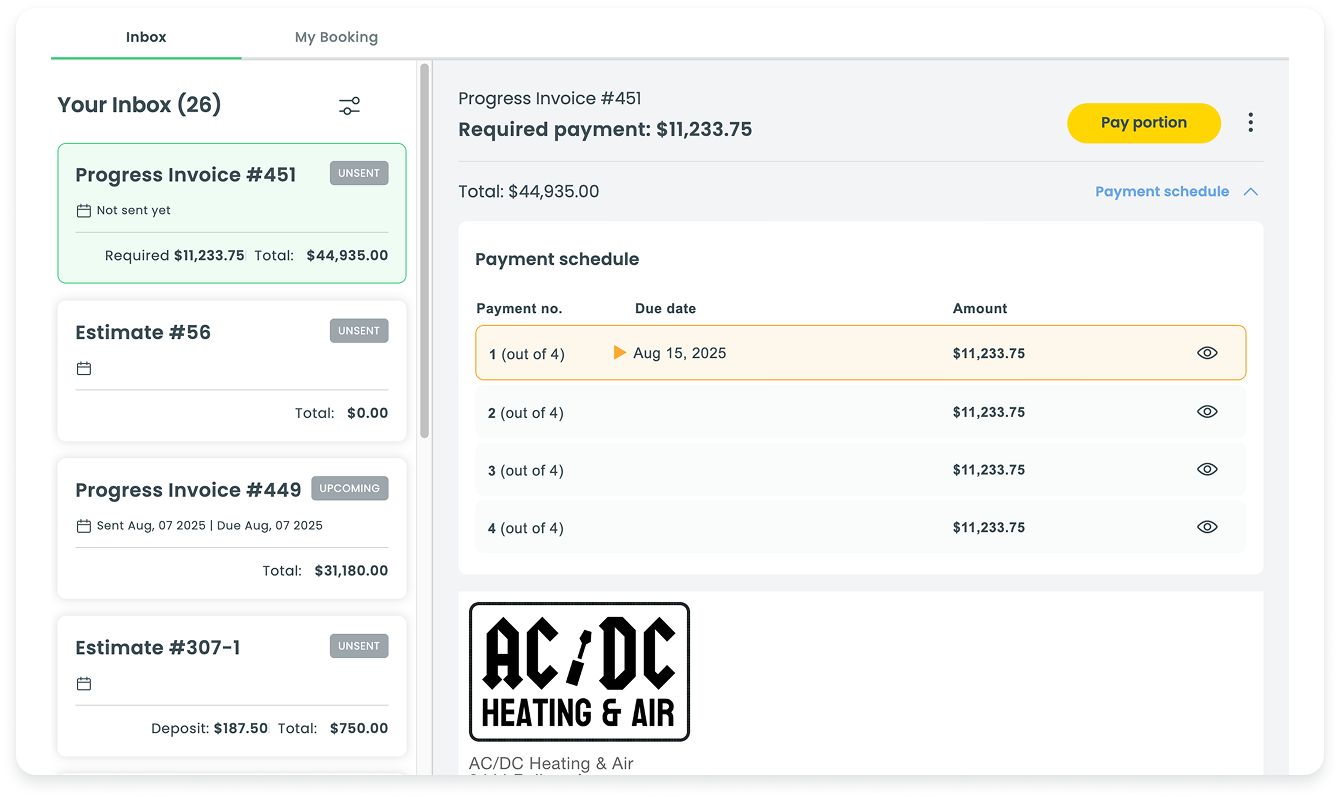Open the Progress Invoice #449 card
The image size is (1340, 799).
coord(232,528)
